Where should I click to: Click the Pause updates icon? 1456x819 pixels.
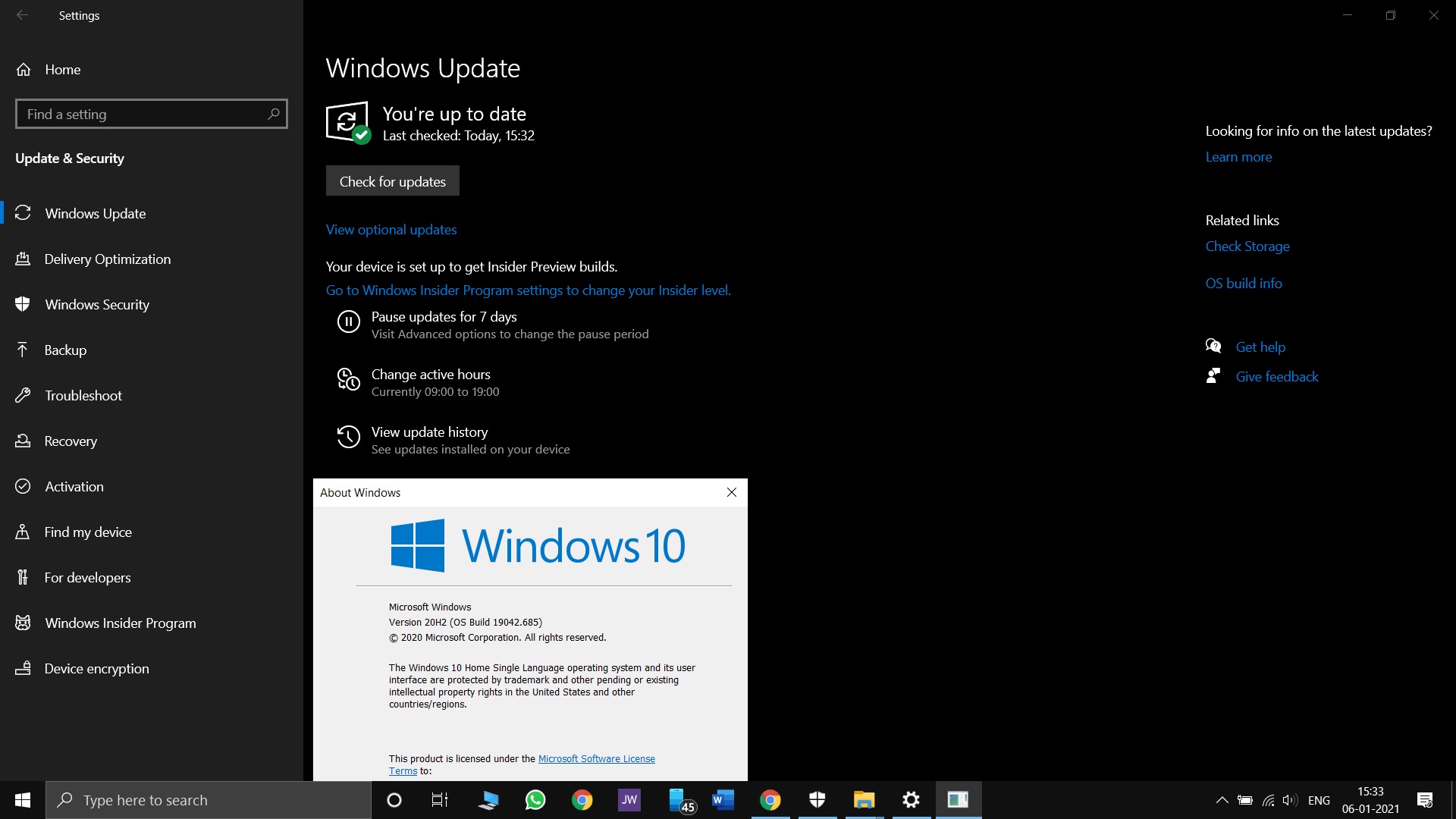tap(348, 322)
